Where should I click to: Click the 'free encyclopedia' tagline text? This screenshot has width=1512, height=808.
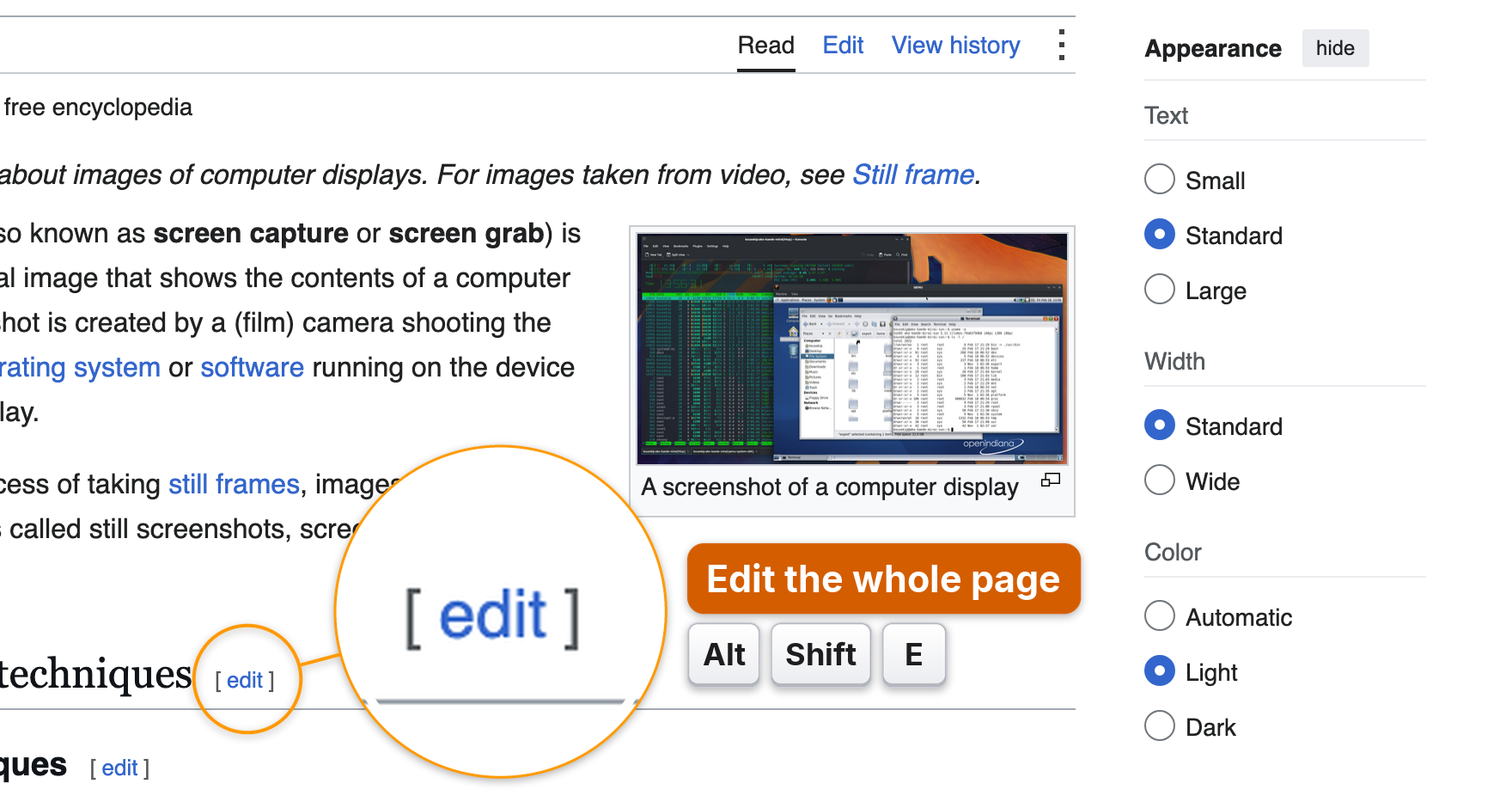(x=98, y=107)
